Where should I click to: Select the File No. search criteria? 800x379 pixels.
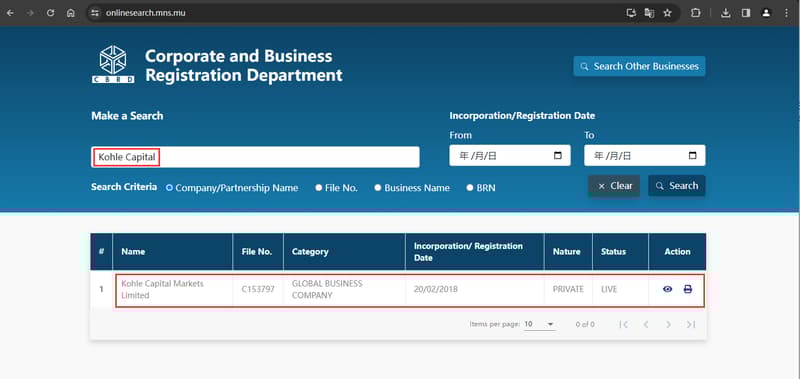318,188
